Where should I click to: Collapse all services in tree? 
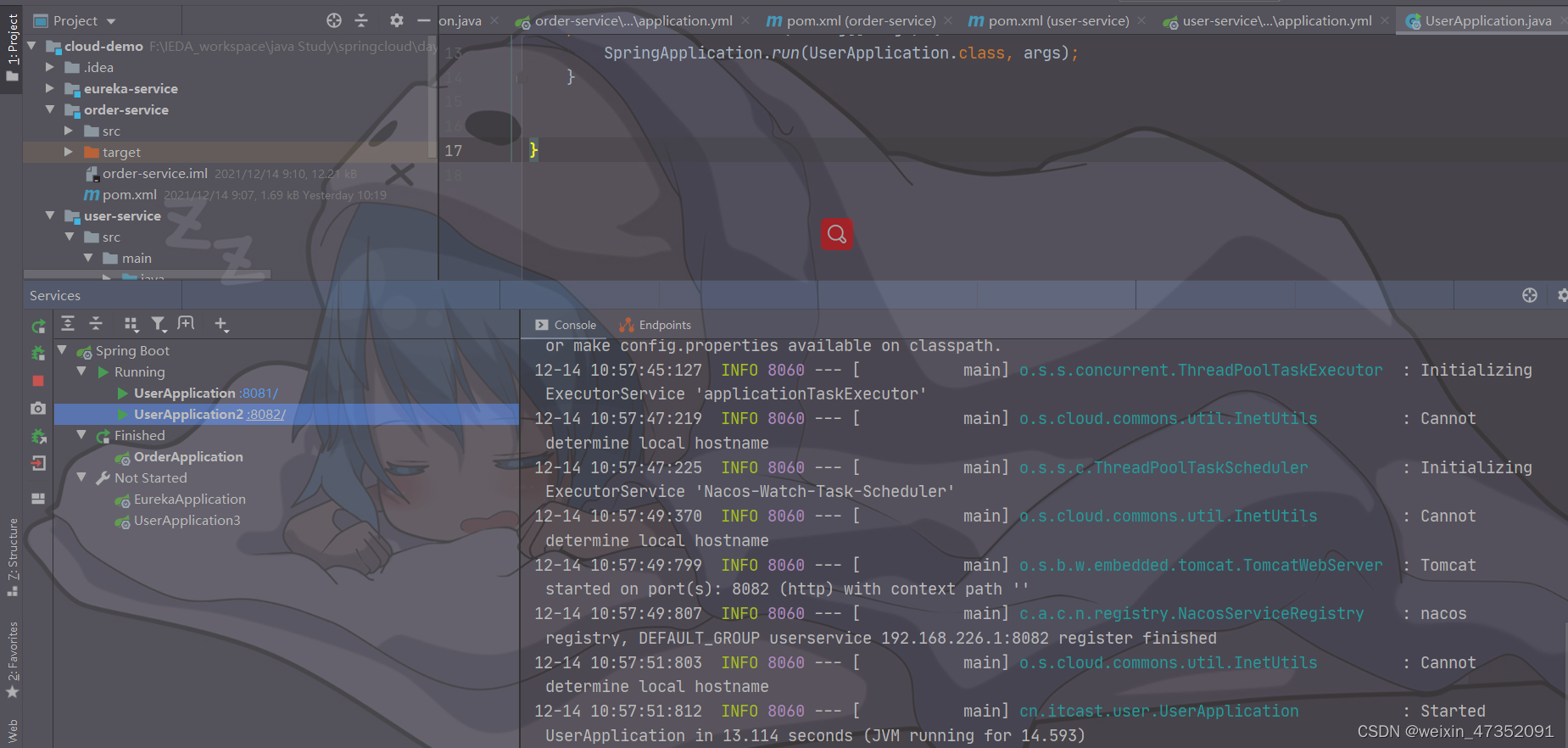click(x=96, y=323)
